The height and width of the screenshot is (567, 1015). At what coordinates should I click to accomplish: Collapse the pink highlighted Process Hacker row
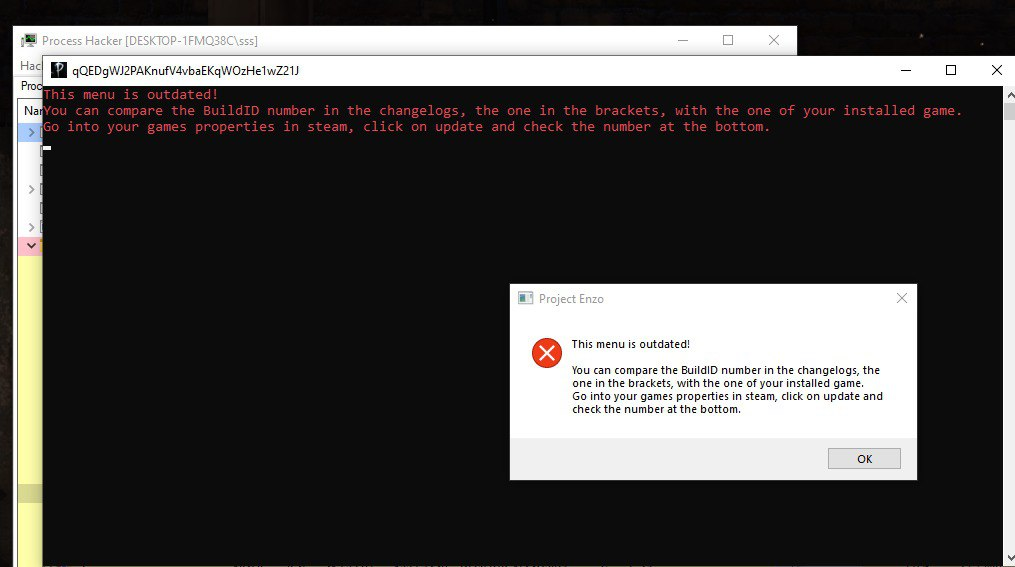click(31, 246)
